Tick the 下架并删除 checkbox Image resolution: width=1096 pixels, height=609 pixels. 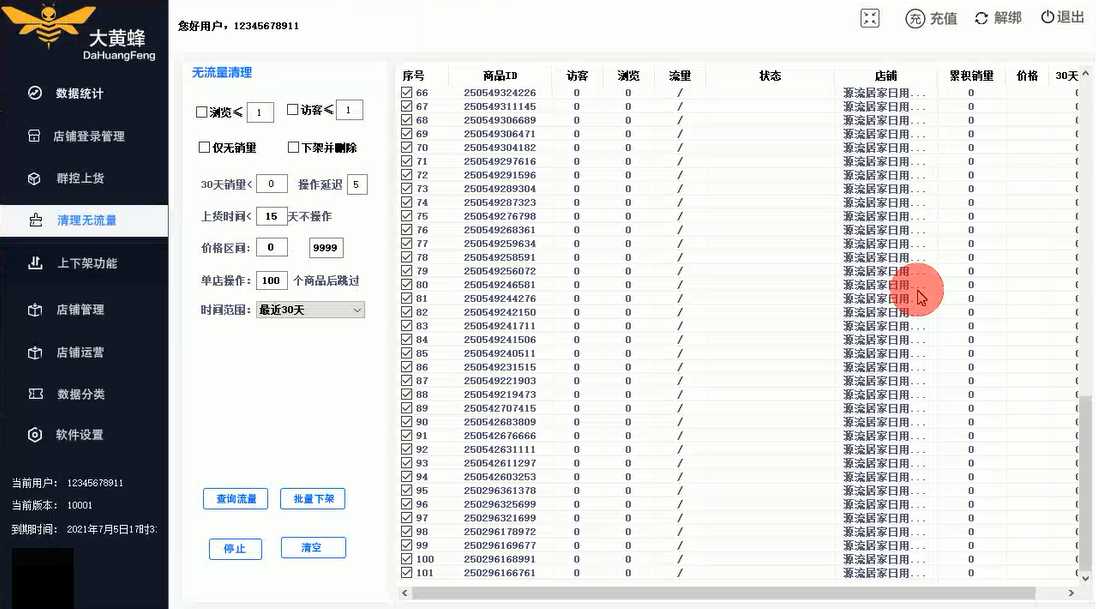point(293,148)
